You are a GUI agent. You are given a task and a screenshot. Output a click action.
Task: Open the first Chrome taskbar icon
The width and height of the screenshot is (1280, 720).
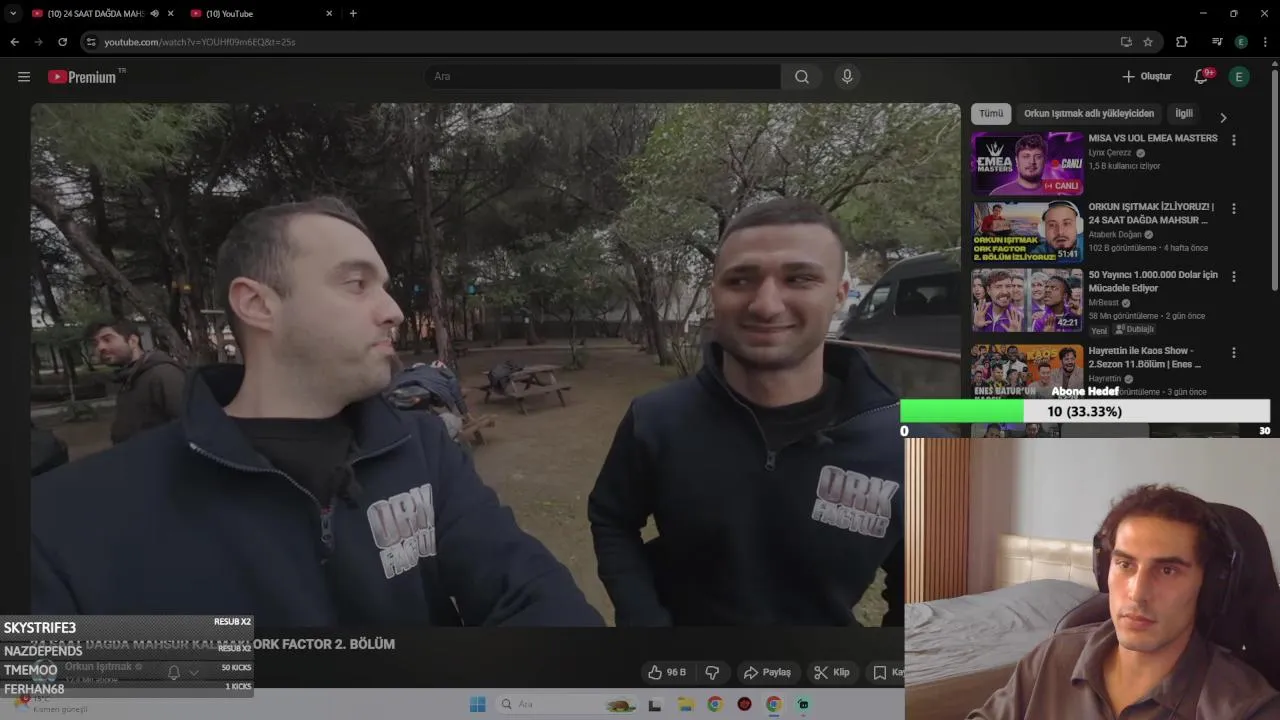tap(714, 704)
